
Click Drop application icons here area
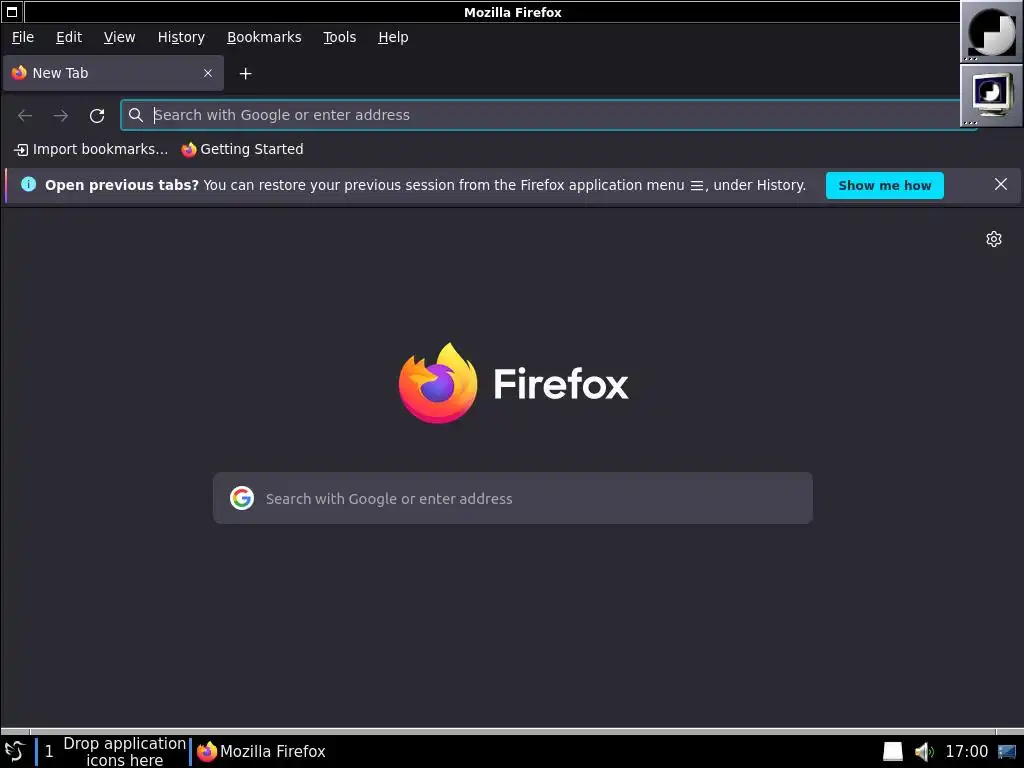124,751
